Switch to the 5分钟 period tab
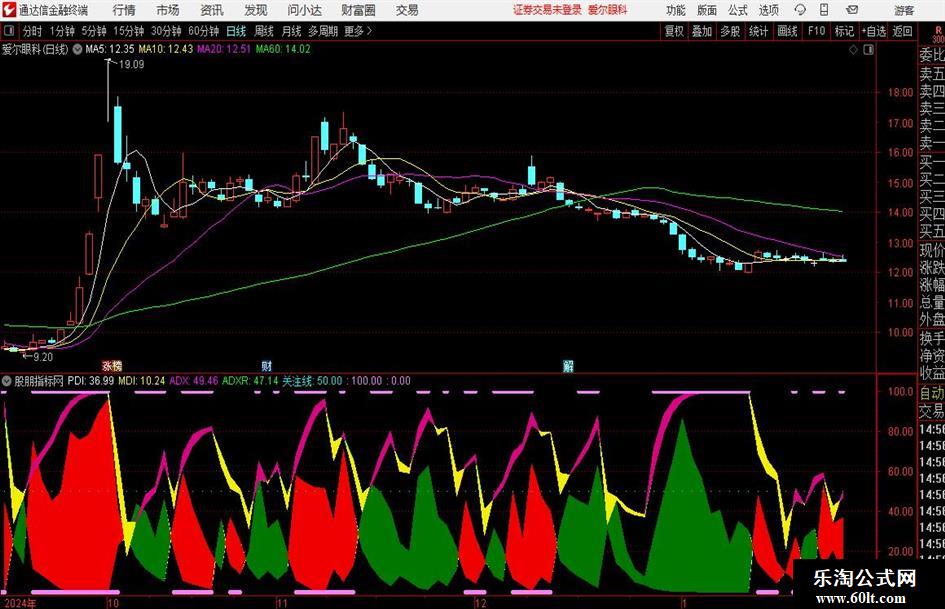Viewport: 945px width, 609px height. (x=93, y=31)
